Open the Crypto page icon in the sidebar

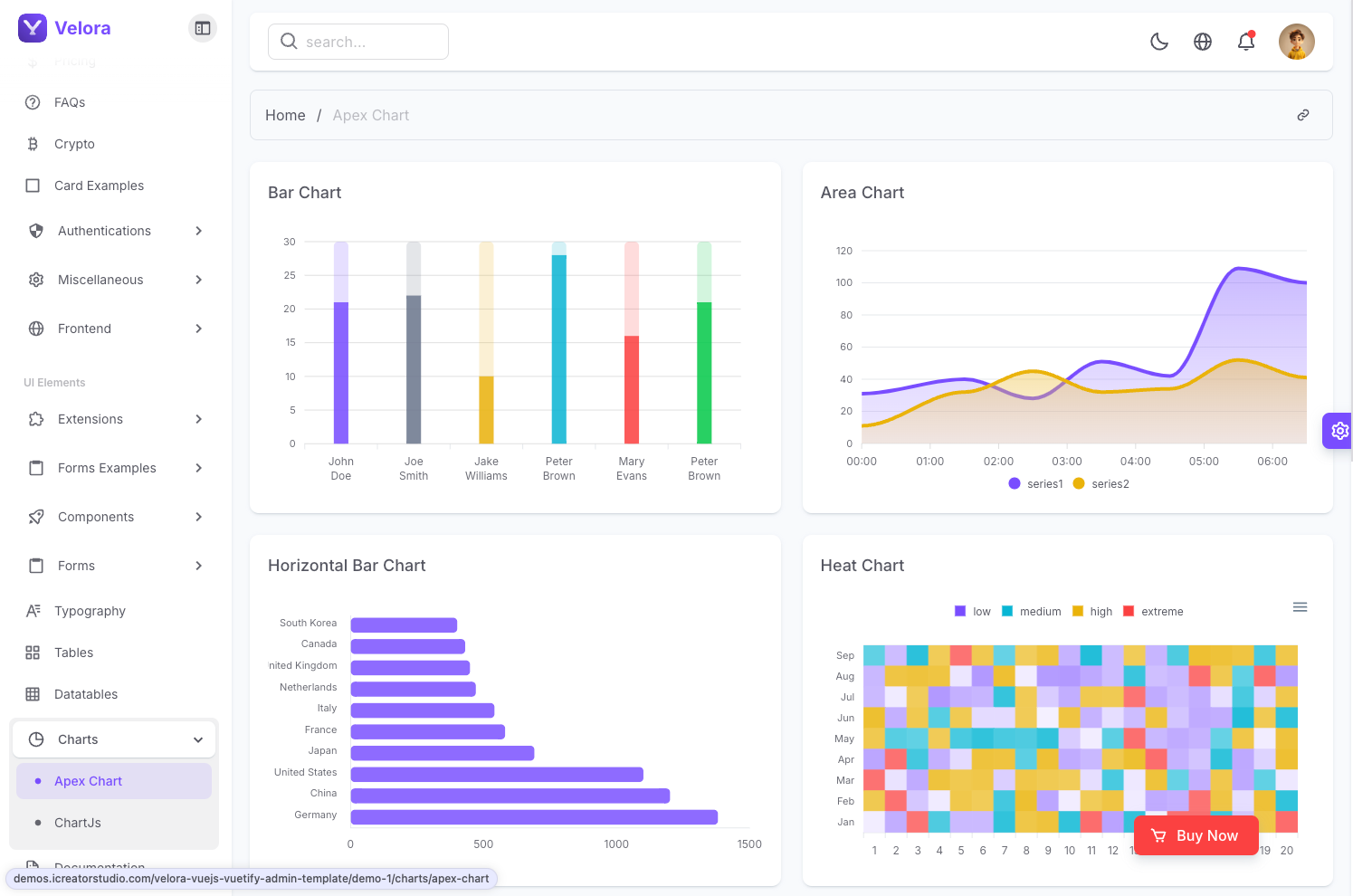tap(33, 144)
